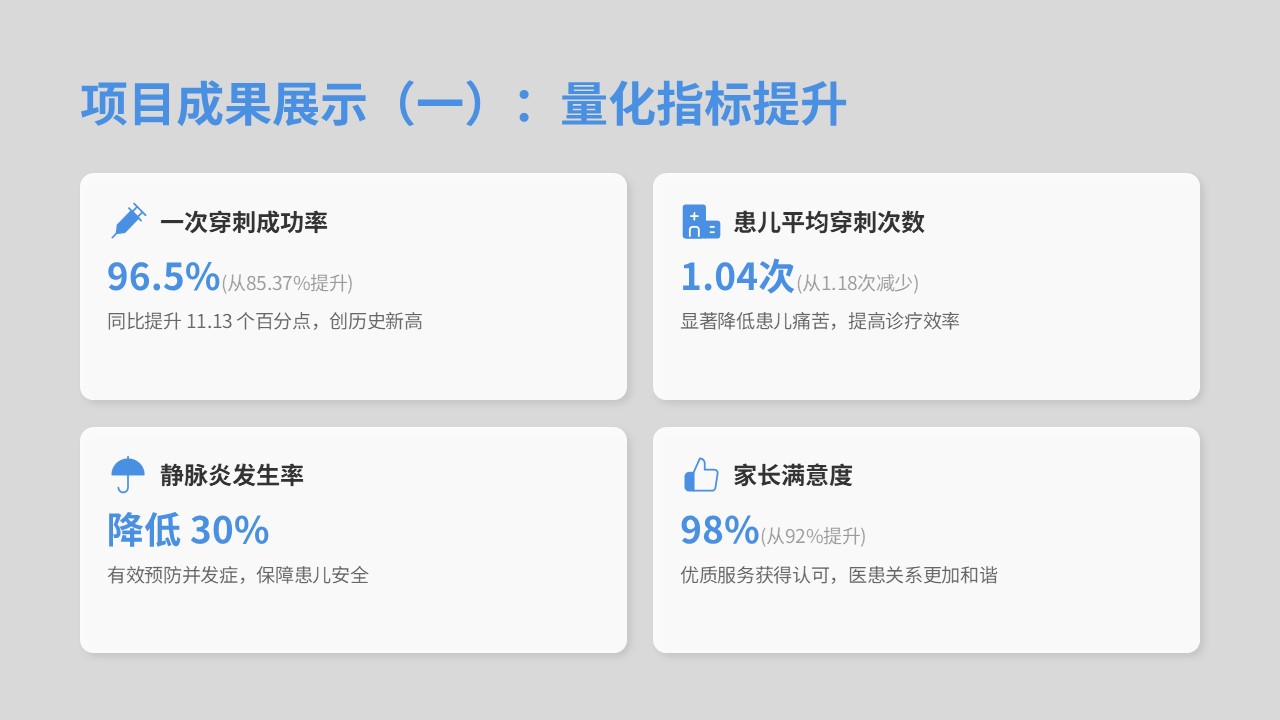Image resolution: width=1280 pixels, height=720 pixels.
Task: Click the heading 静脉炎发生率
Action: 232,475
